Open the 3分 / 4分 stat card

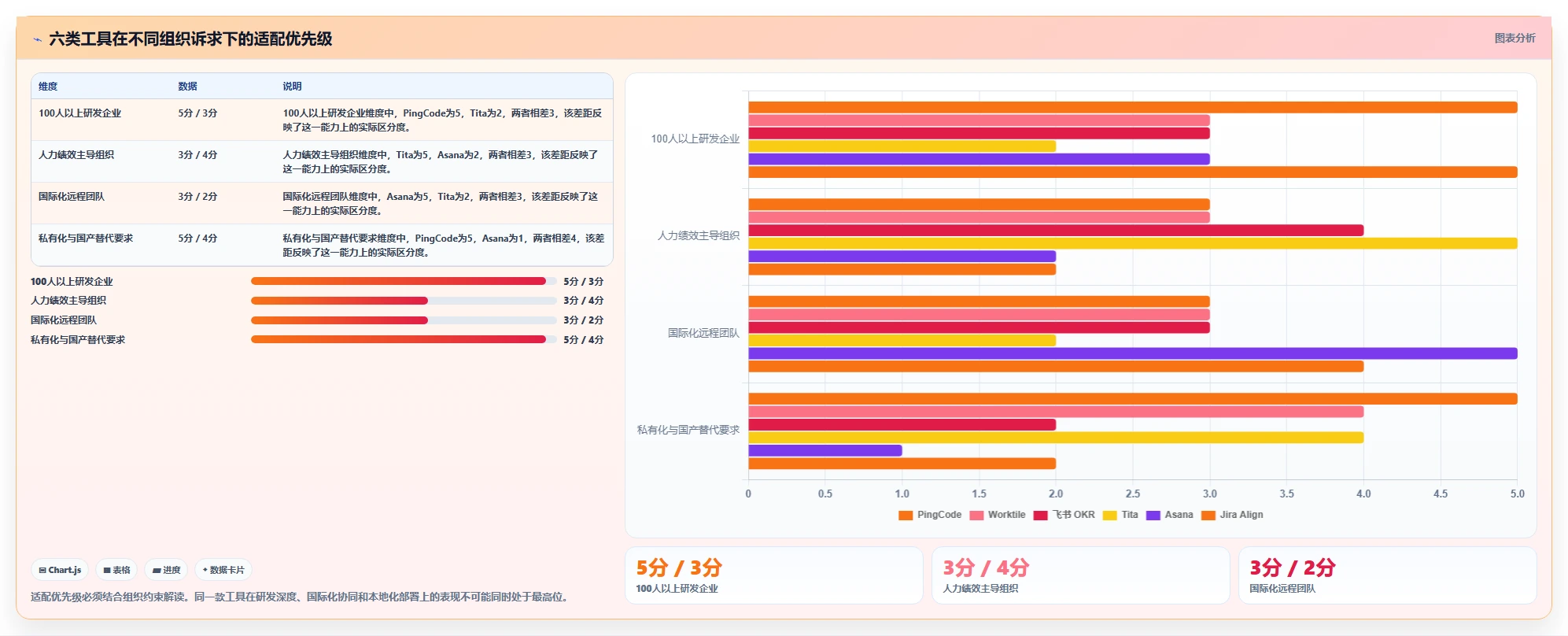(x=1080, y=575)
